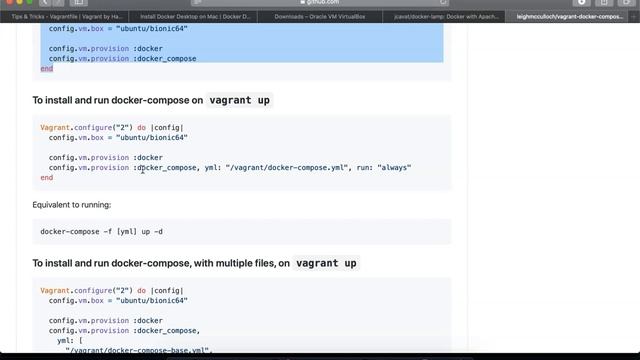
Task: Click the highlighted config.vm.box ubuntu/bionic64 line
Action: point(118,29)
